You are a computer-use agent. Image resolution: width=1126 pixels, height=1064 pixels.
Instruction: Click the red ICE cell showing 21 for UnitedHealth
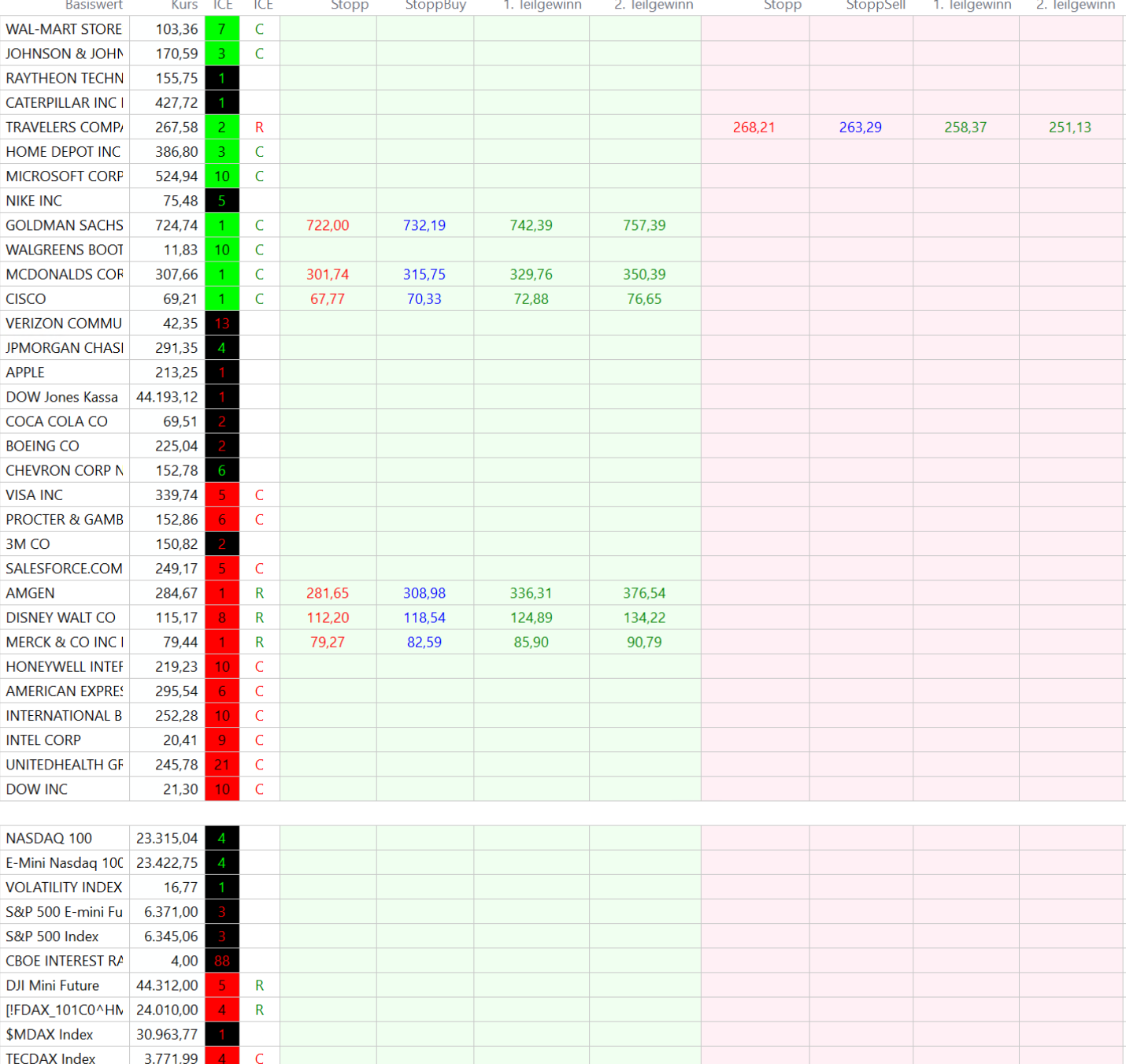click(x=222, y=765)
